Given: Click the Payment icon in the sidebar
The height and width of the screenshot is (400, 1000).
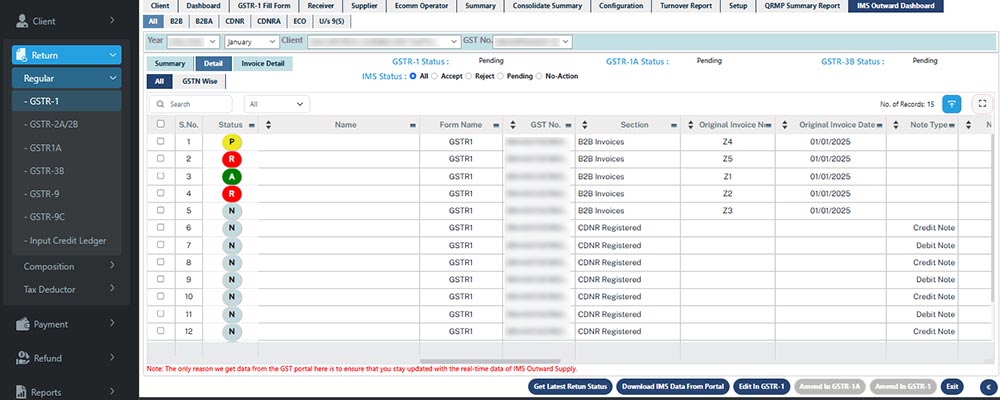Looking at the screenshot, I should (20, 324).
